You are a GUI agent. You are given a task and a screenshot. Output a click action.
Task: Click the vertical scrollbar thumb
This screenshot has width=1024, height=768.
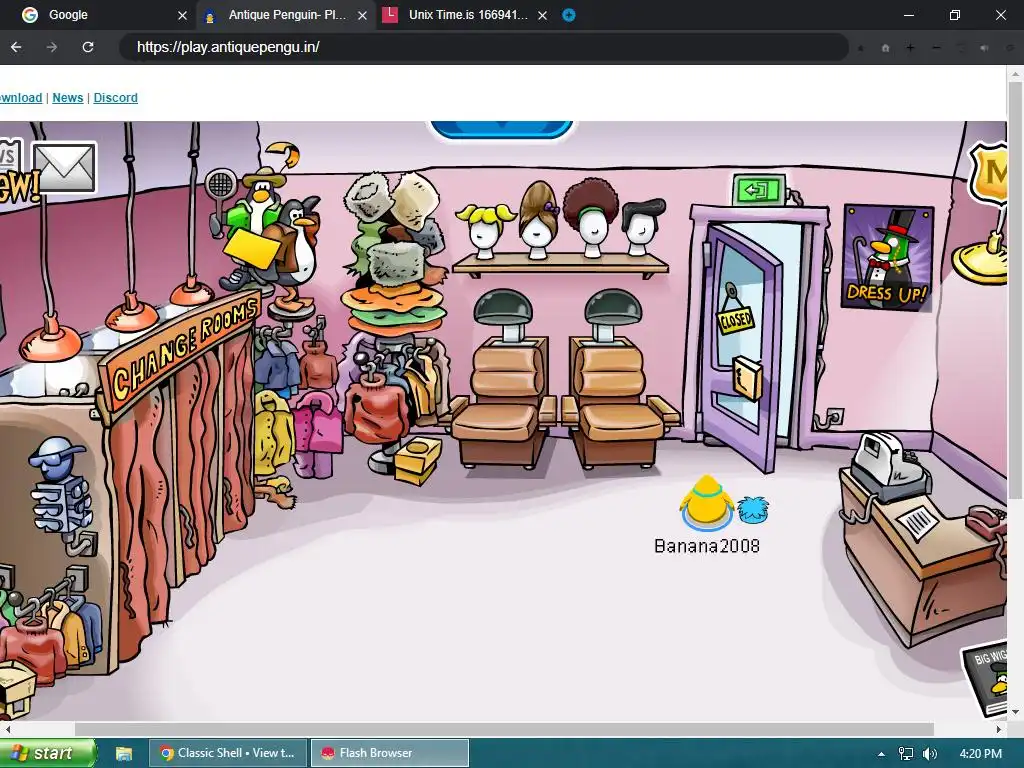point(1015,291)
